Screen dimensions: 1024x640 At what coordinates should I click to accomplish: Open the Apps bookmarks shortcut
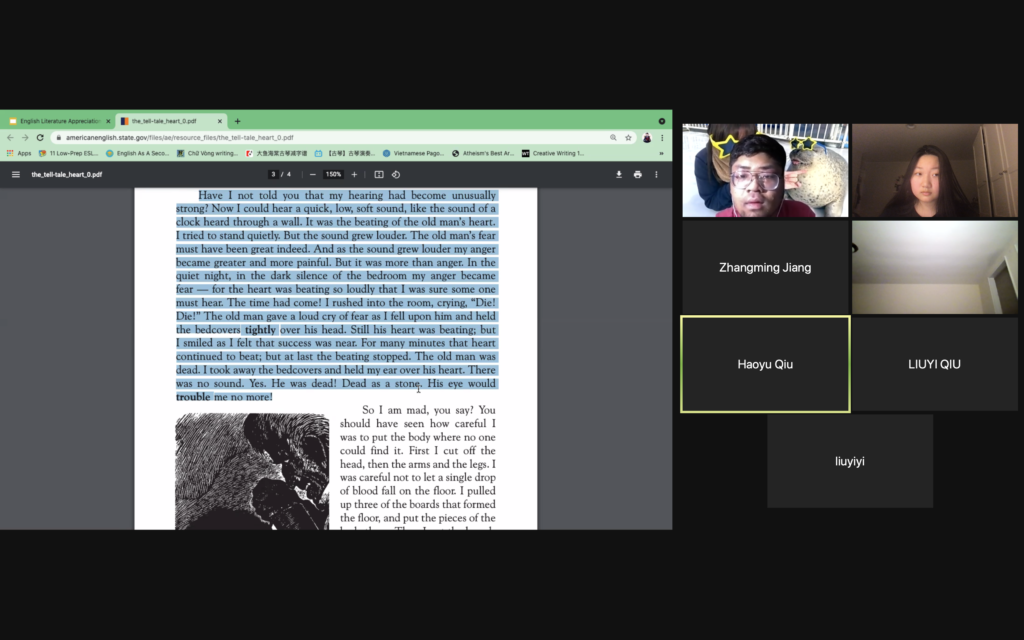pos(19,153)
